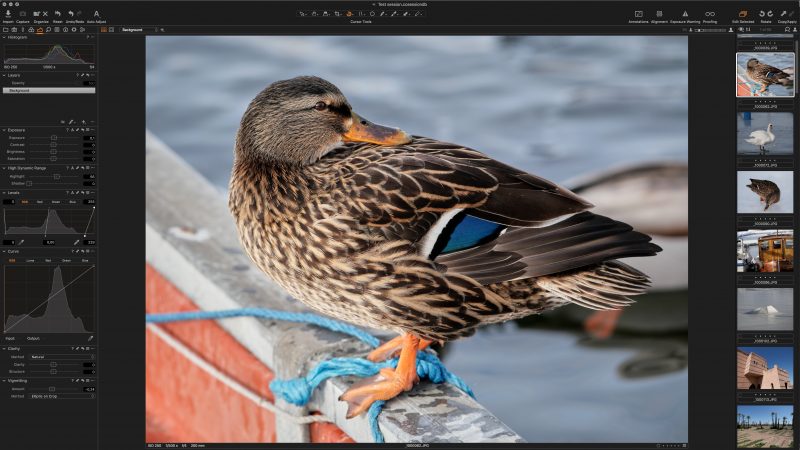Image resolution: width=800 pixels, height=450 pixels.
Task: Click the viewer zoom slider
Action: pos(710,30)
